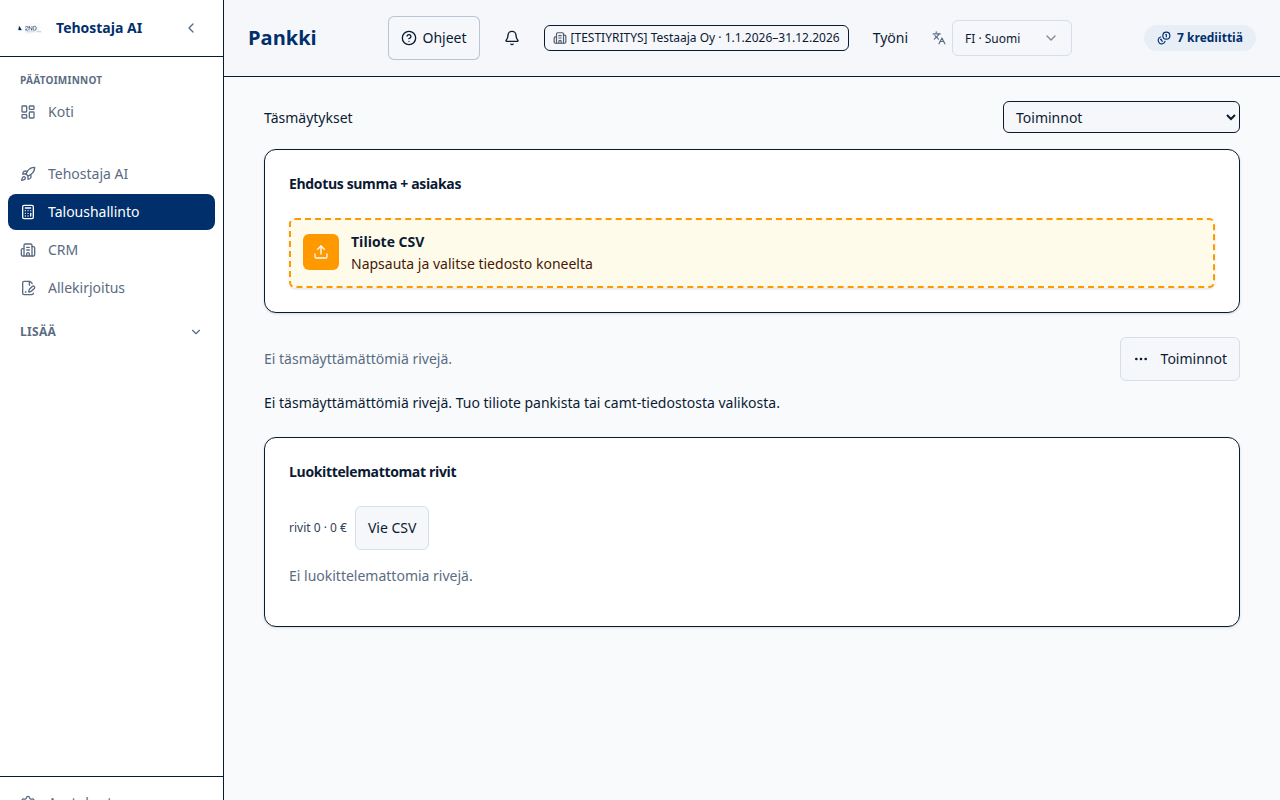Open notifications bell
Image resolution: width=1280 pixels, height=800 pixels.
click(512, 38)
